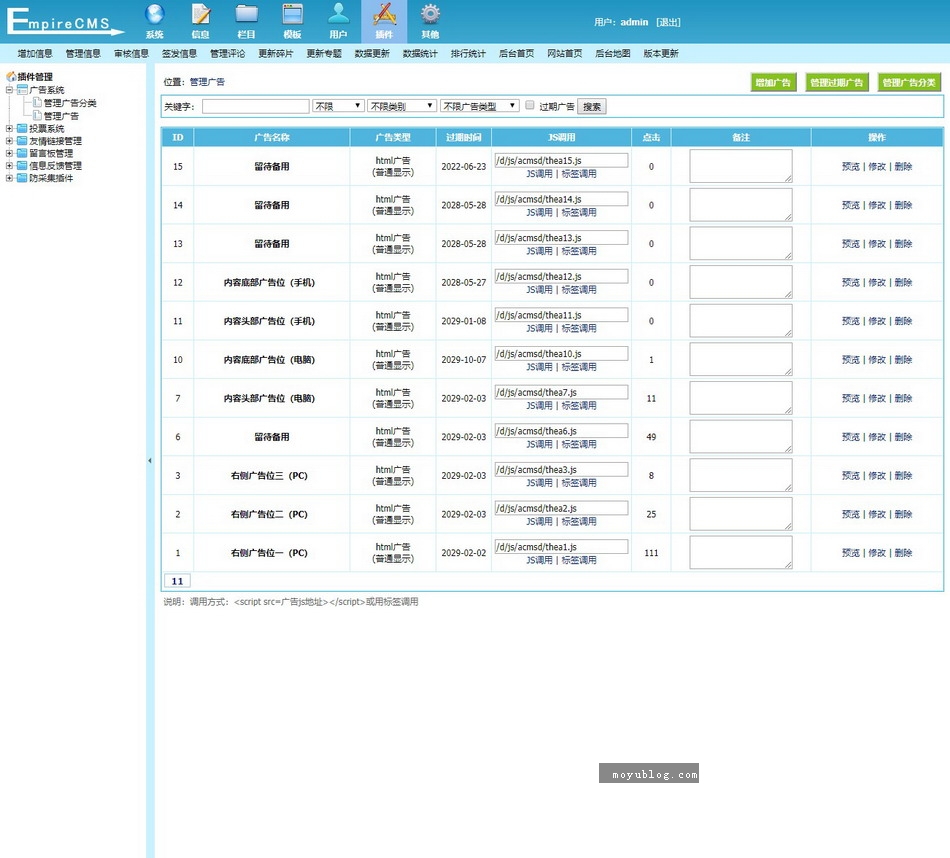Viewport: 950px width, 858px height.
Task: Click the green 管理过期广告 button
Action: [x=837, y=82]
